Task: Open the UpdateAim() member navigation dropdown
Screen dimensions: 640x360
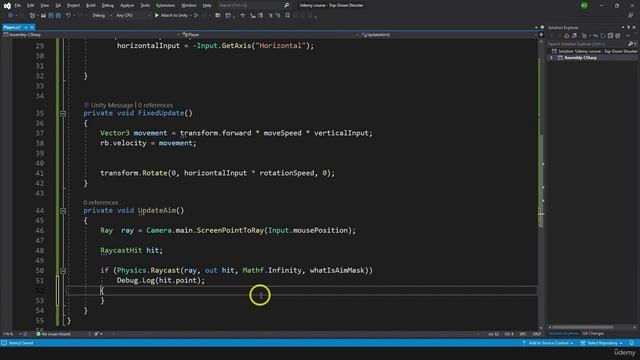Action: point(449,35)
